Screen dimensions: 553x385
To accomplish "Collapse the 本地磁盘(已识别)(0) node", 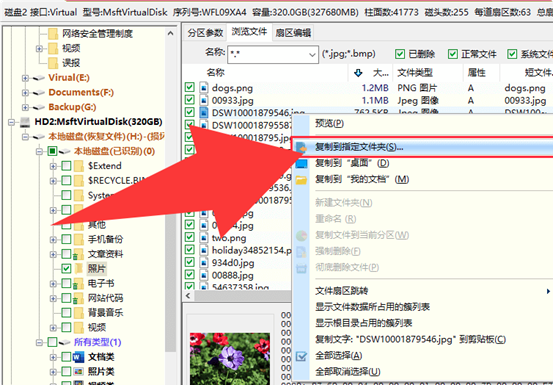I will [x=39, y=152].
